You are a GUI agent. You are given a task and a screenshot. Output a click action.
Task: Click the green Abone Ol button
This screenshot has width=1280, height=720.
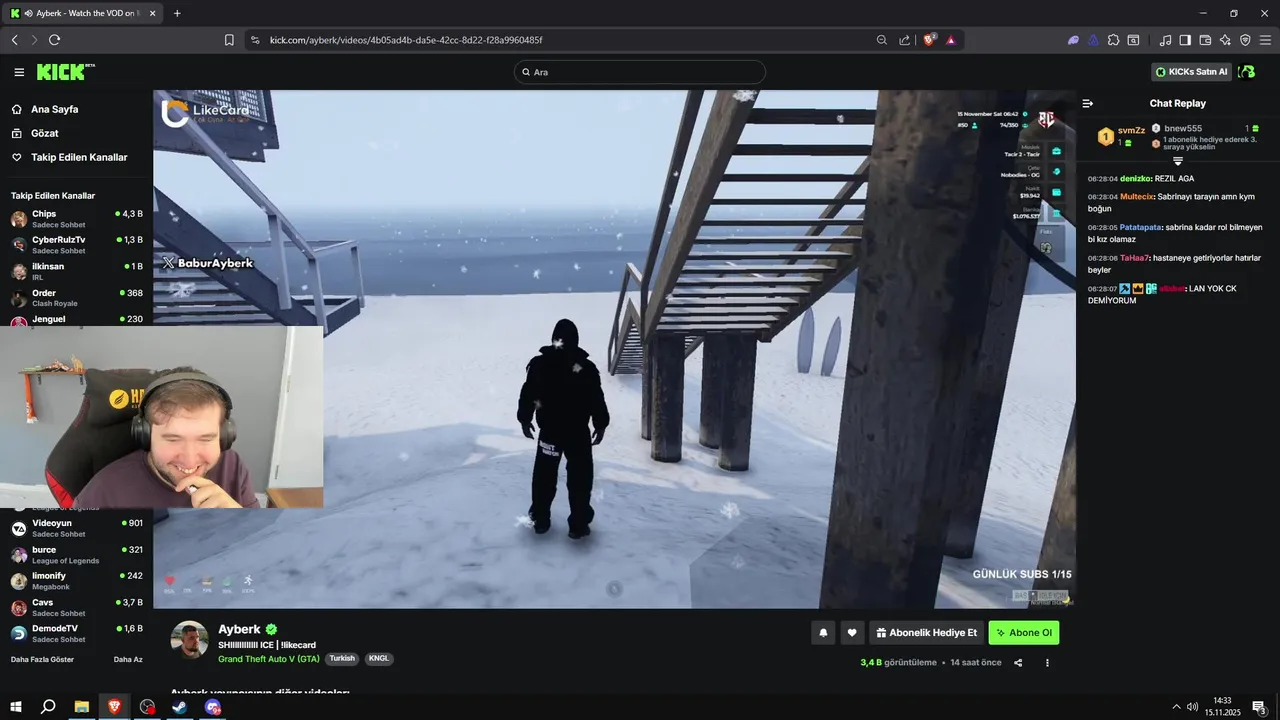coord(1024,633)
